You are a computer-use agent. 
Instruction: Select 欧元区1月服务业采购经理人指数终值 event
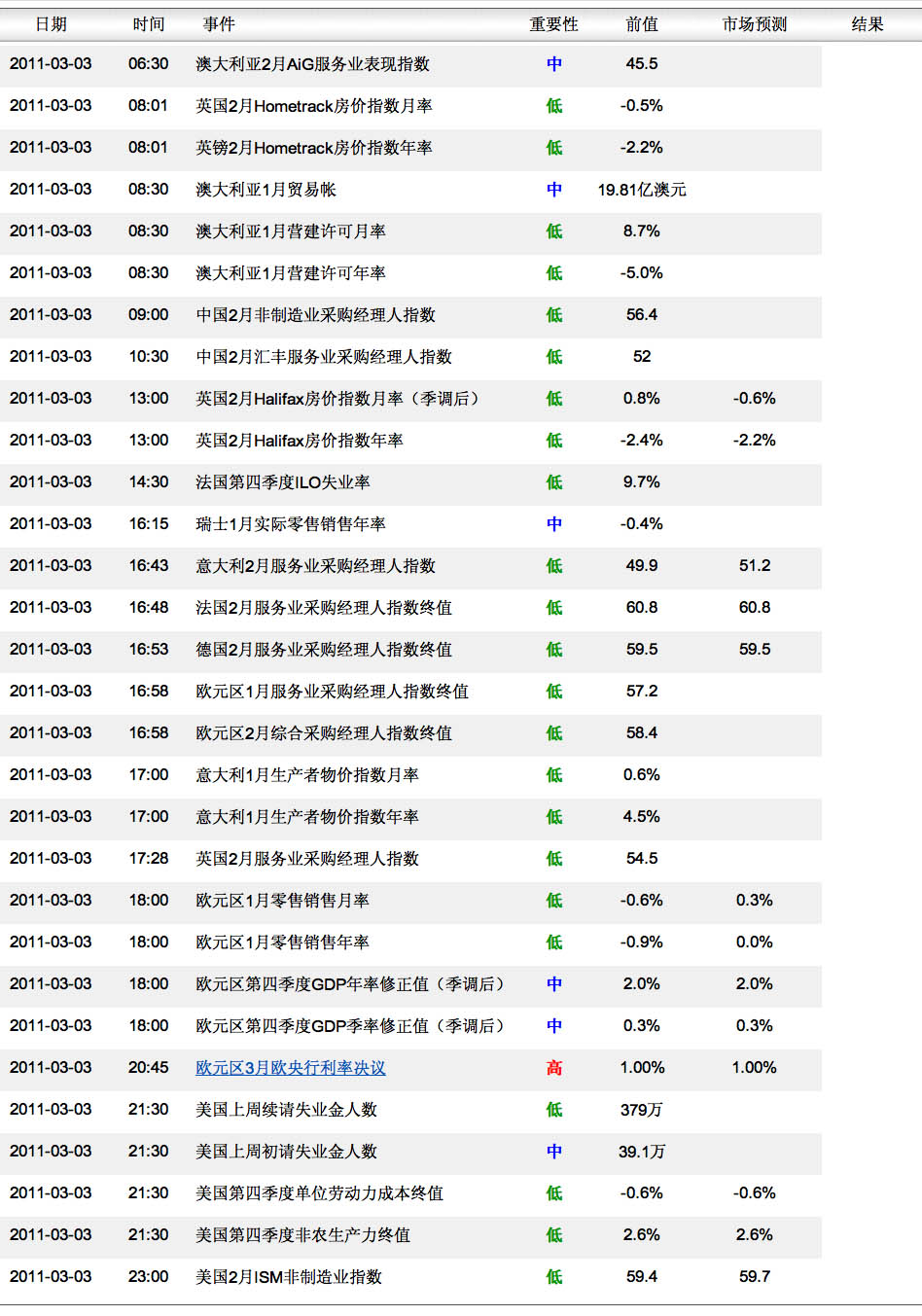pyautogui.click(x=332, y=692)
